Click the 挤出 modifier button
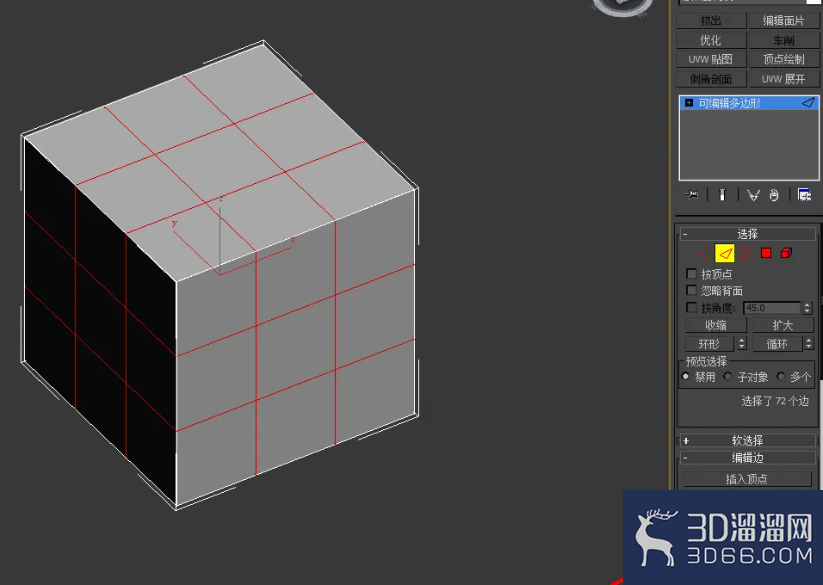Screen dimensions: 823x585 [711, 20]
